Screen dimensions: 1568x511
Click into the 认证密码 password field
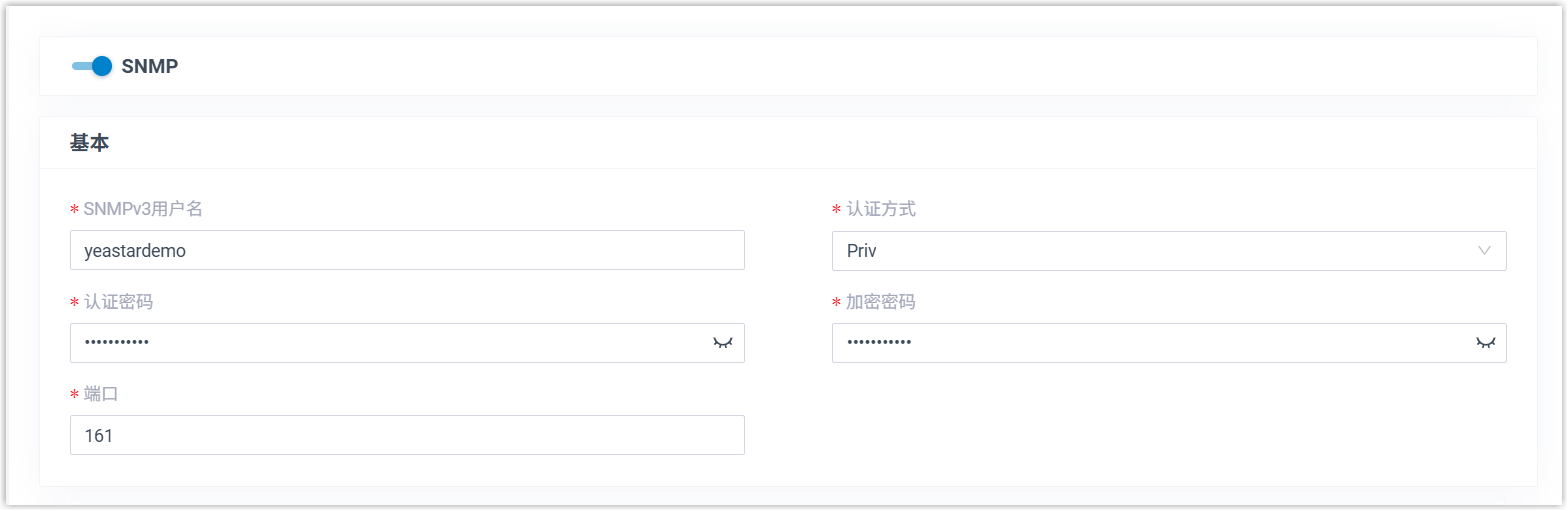[390, 343]
